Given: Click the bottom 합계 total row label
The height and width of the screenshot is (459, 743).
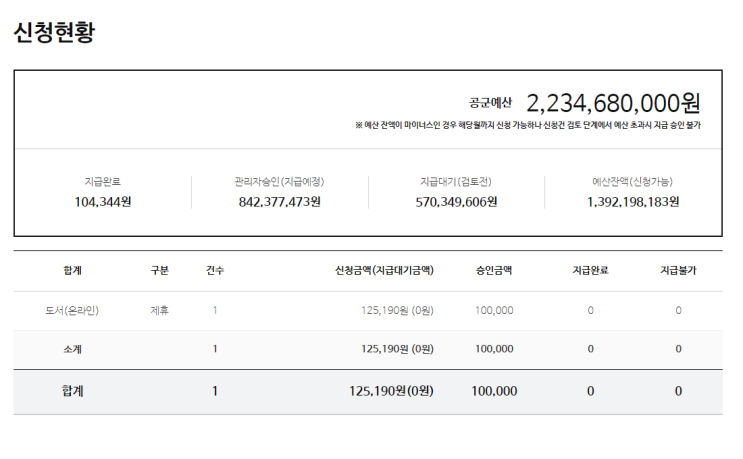Looking at the screenshot, I should pyautogui.click(x=72, y=391).
